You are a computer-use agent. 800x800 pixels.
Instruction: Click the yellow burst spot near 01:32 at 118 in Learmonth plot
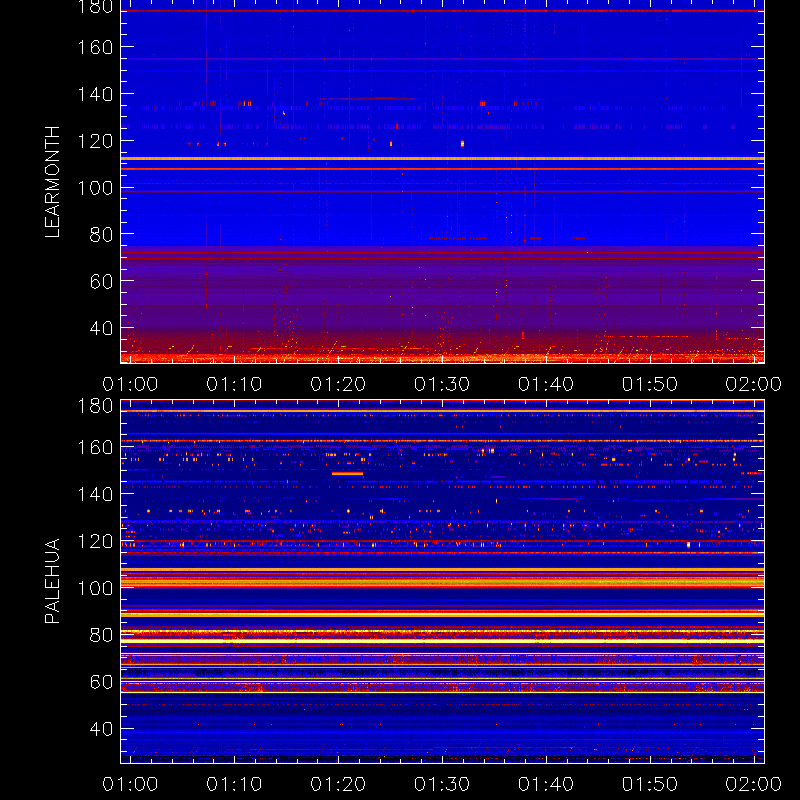pyautogui.click(x=462, y=144)
